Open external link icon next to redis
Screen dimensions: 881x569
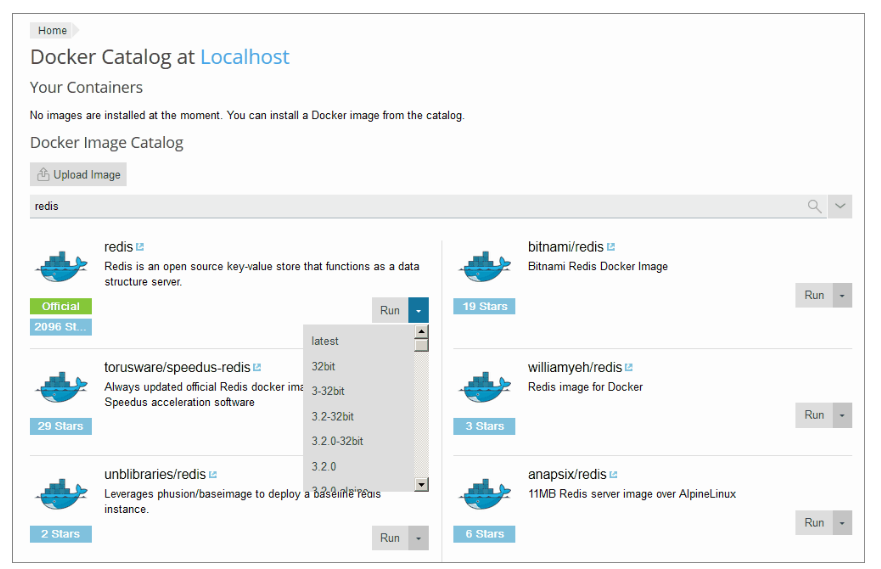[140, 247]
